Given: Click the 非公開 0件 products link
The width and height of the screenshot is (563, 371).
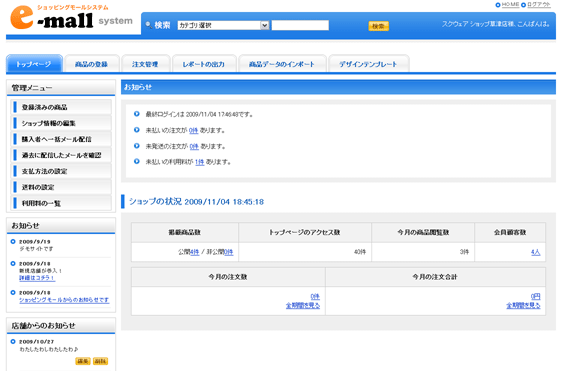Looking at the screenshot, I should (x=229, y=252).
